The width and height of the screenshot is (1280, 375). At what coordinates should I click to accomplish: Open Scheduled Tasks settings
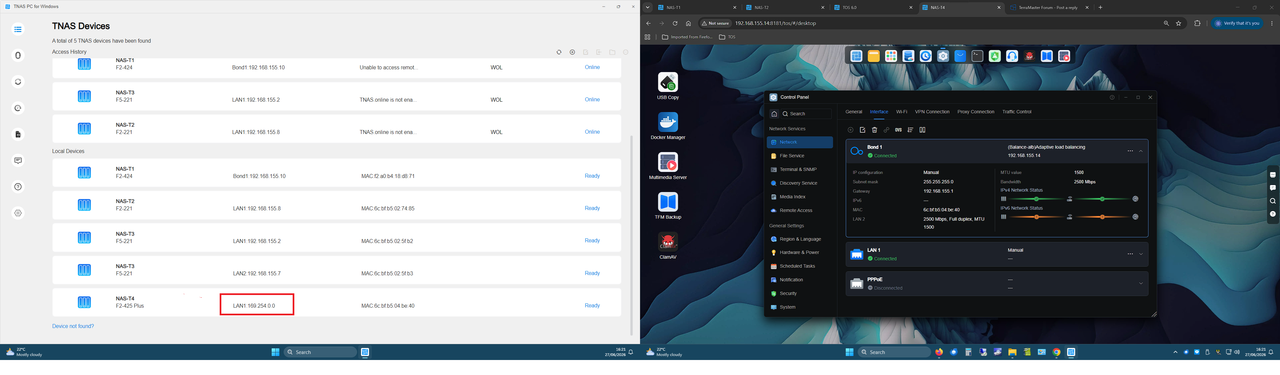[800, 266]
